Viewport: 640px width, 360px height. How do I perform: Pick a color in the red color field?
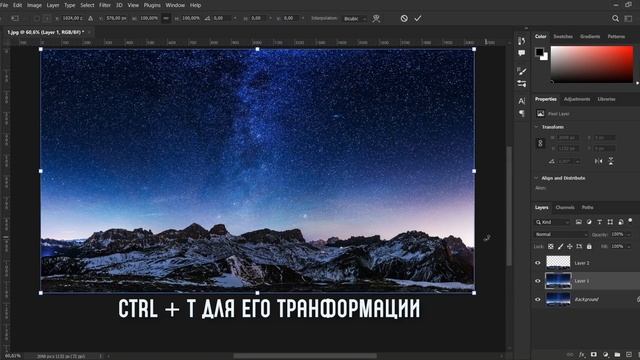pos(592,64)
